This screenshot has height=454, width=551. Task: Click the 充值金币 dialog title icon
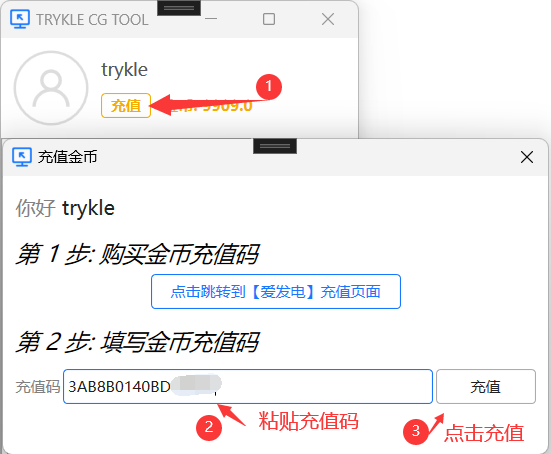(22, 157)
